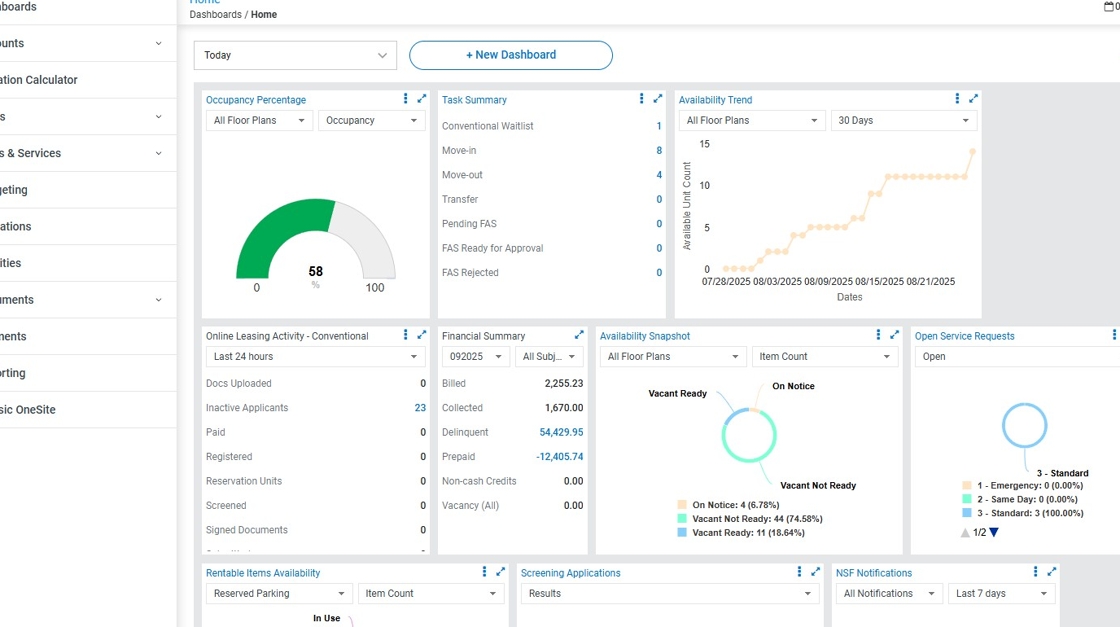1120x627 pixels.
Task: Click the Dashboards breadcrumb
Action: (215, 15)
